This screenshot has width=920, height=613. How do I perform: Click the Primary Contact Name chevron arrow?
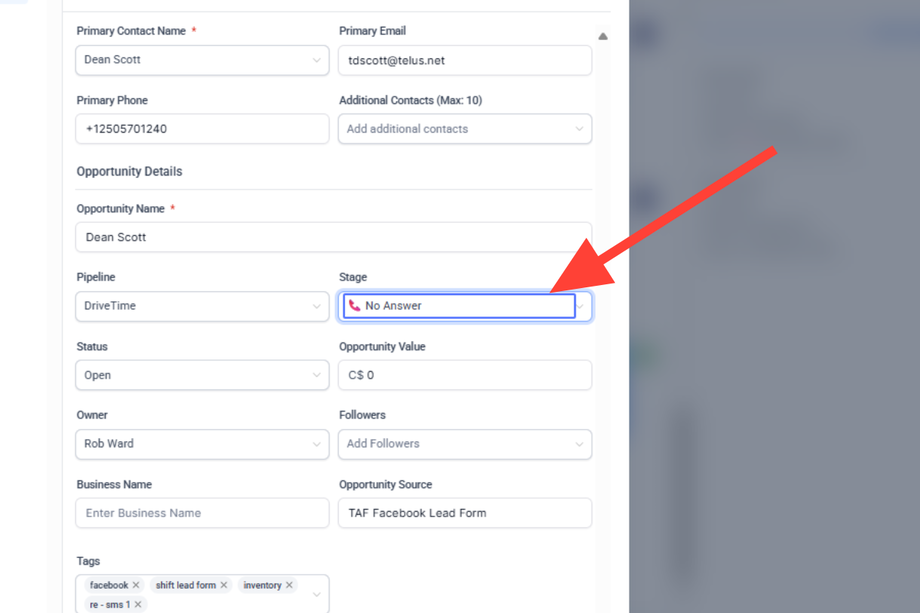(x=316, y=60)
